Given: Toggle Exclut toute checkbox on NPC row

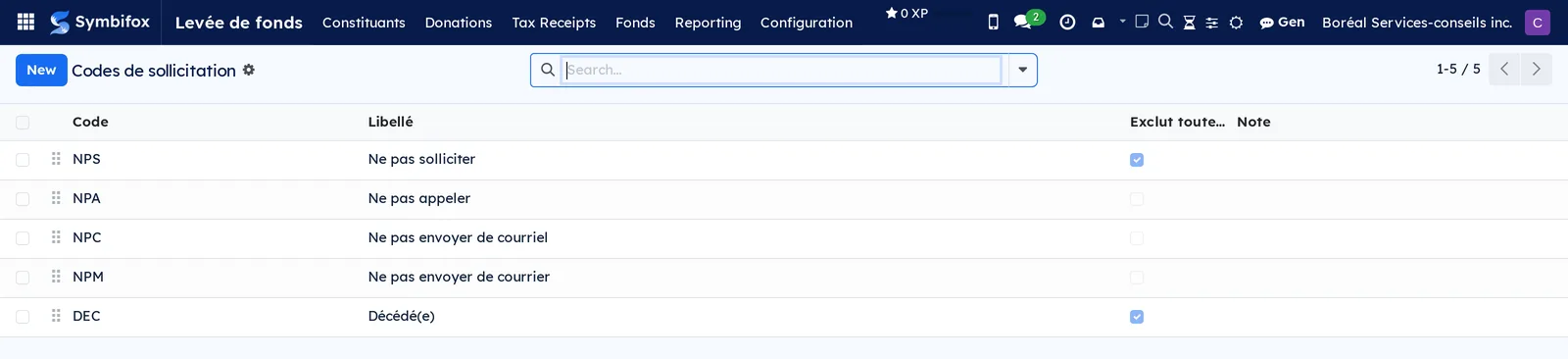Looking at the screenshot, I should coord(1137,238).
